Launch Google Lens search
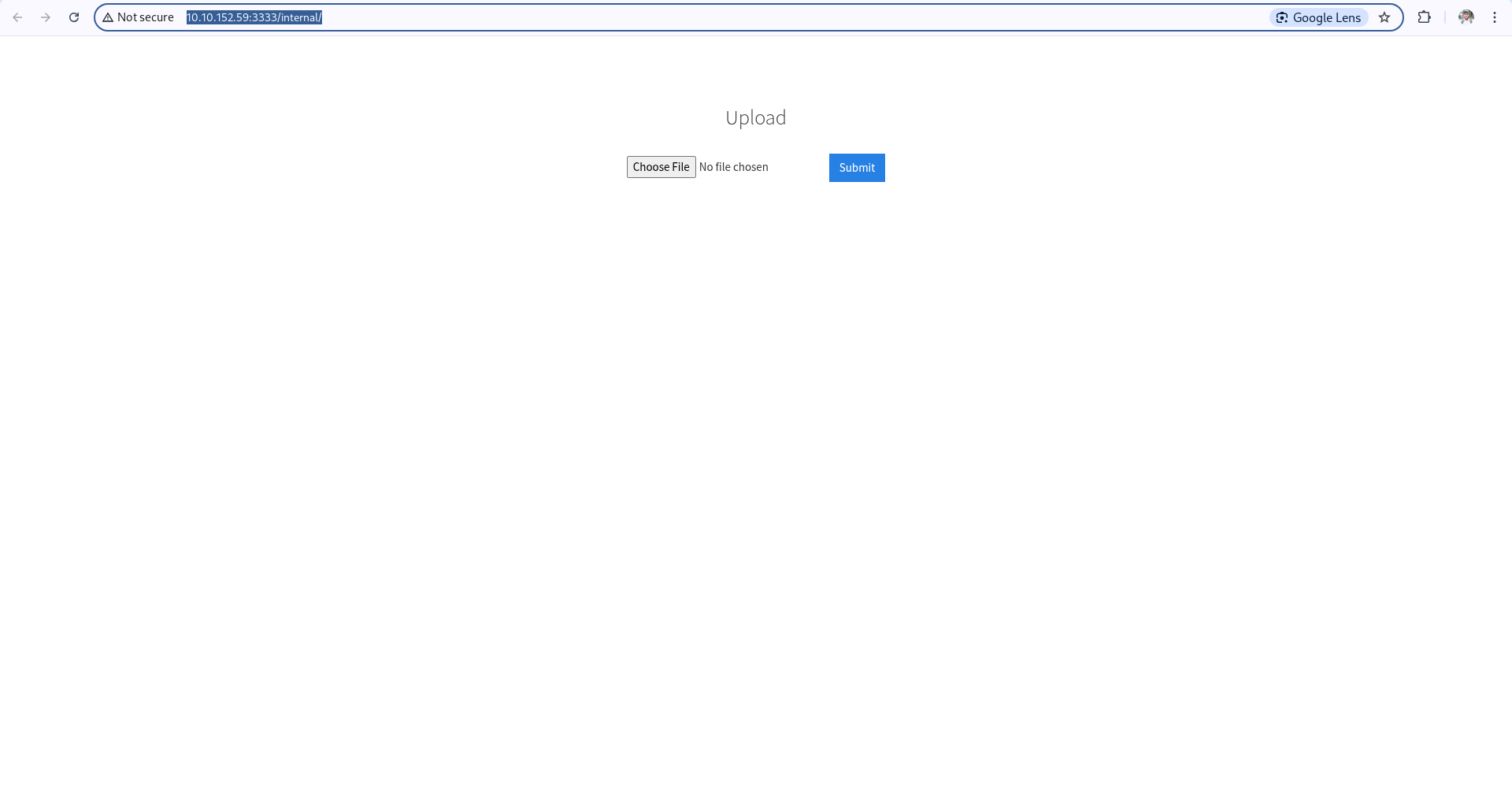Image resolution: width=1512 pixels, height=791 pixels. 1318,17
